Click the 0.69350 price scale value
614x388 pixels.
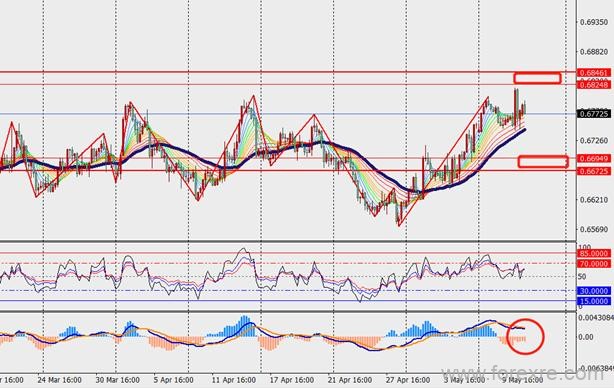(x=594, y=22)
